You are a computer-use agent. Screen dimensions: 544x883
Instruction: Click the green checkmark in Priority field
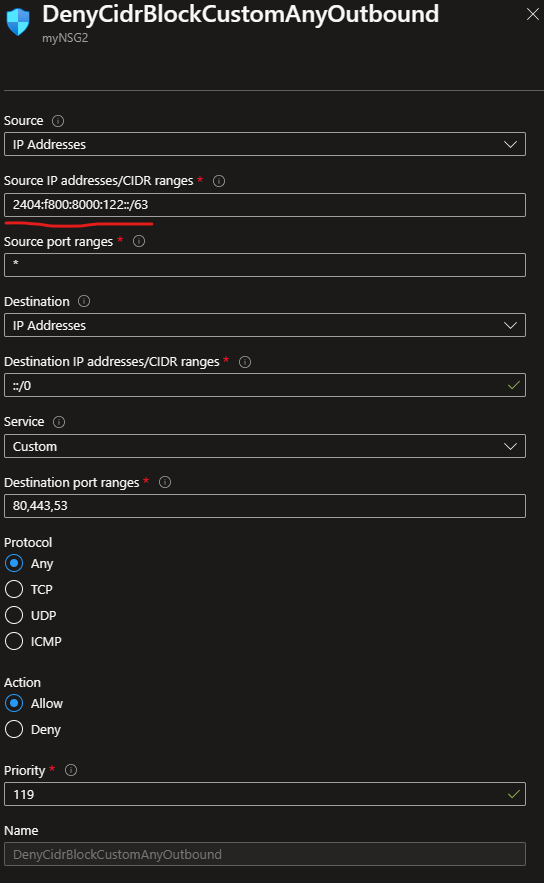(x=514, y=794)
